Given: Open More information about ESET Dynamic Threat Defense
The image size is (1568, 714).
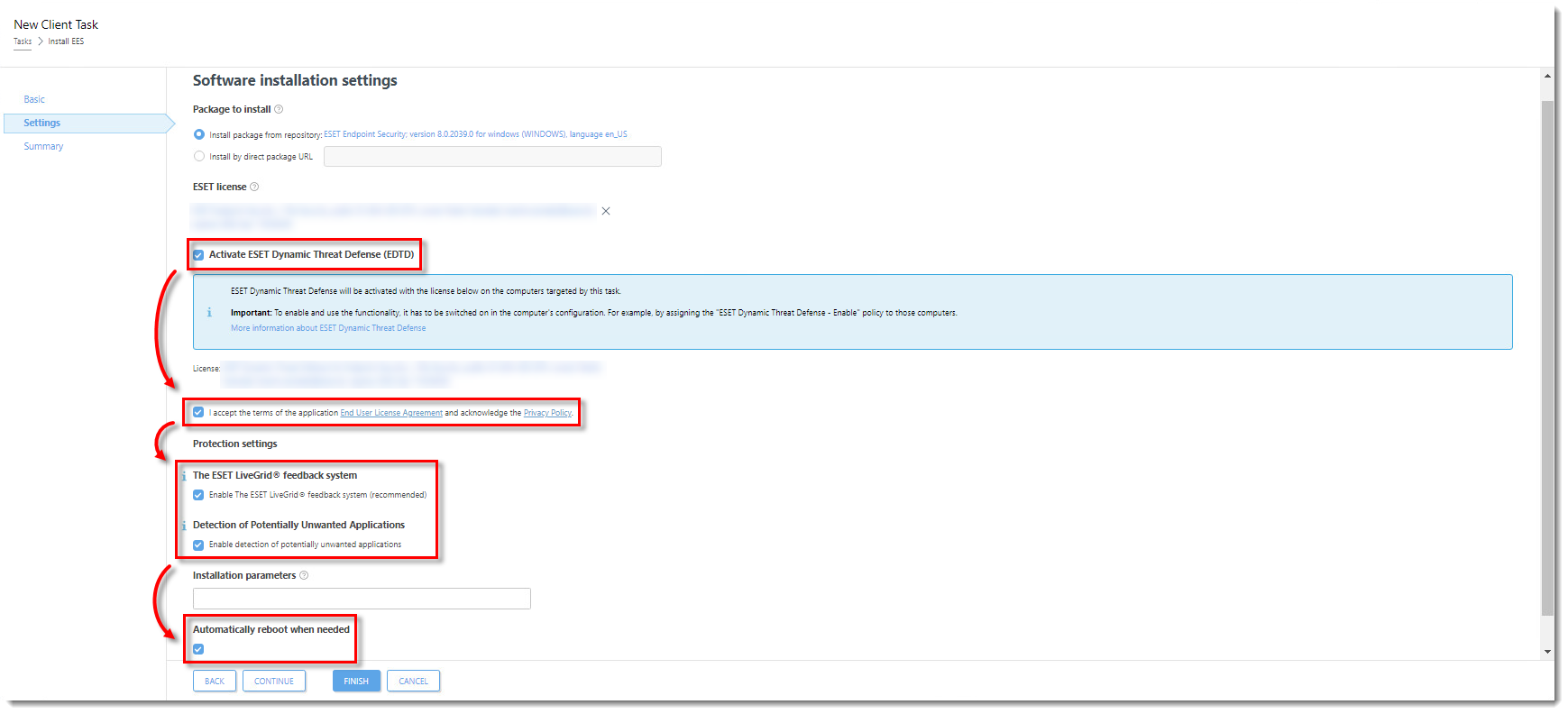Looking at the screenshot, I should point(328,328).
